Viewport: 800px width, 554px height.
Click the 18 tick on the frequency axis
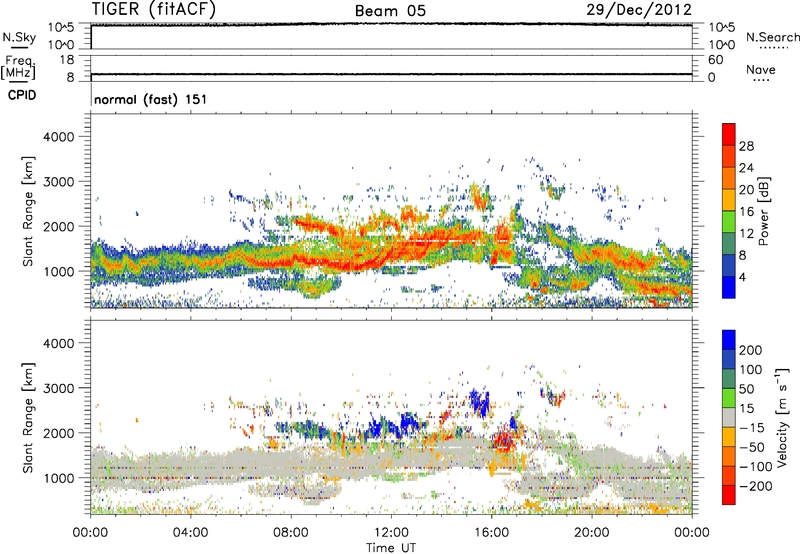click(67, 60)
